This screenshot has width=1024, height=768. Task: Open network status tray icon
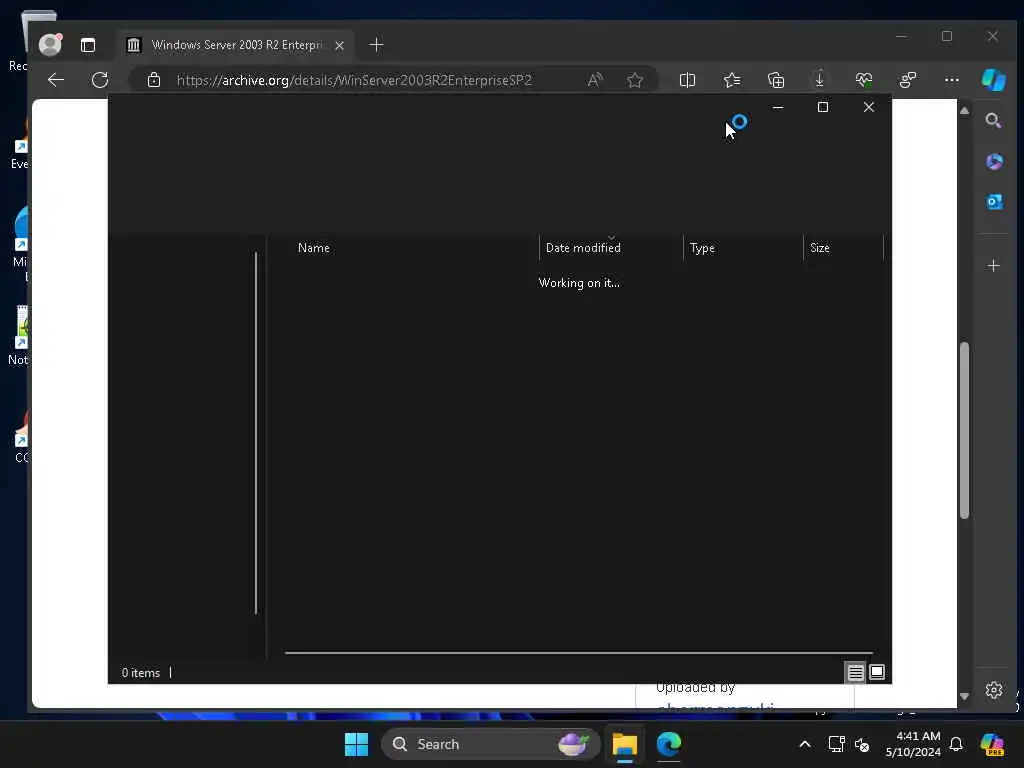tap(836, 744)
